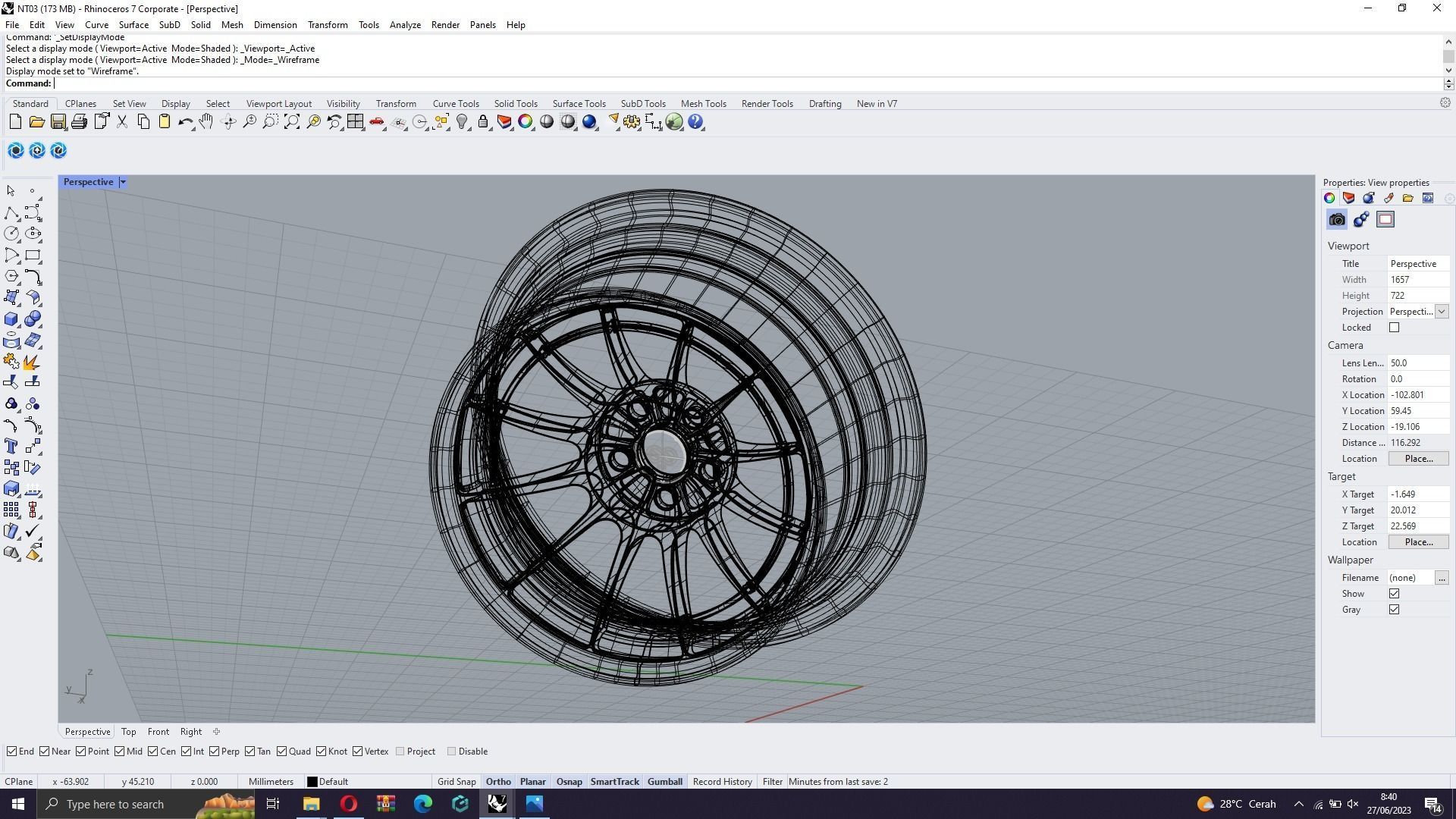This screenshot has width=1456, height=819.
Task: Click the Save file icon
Action: tap(58, 122)
